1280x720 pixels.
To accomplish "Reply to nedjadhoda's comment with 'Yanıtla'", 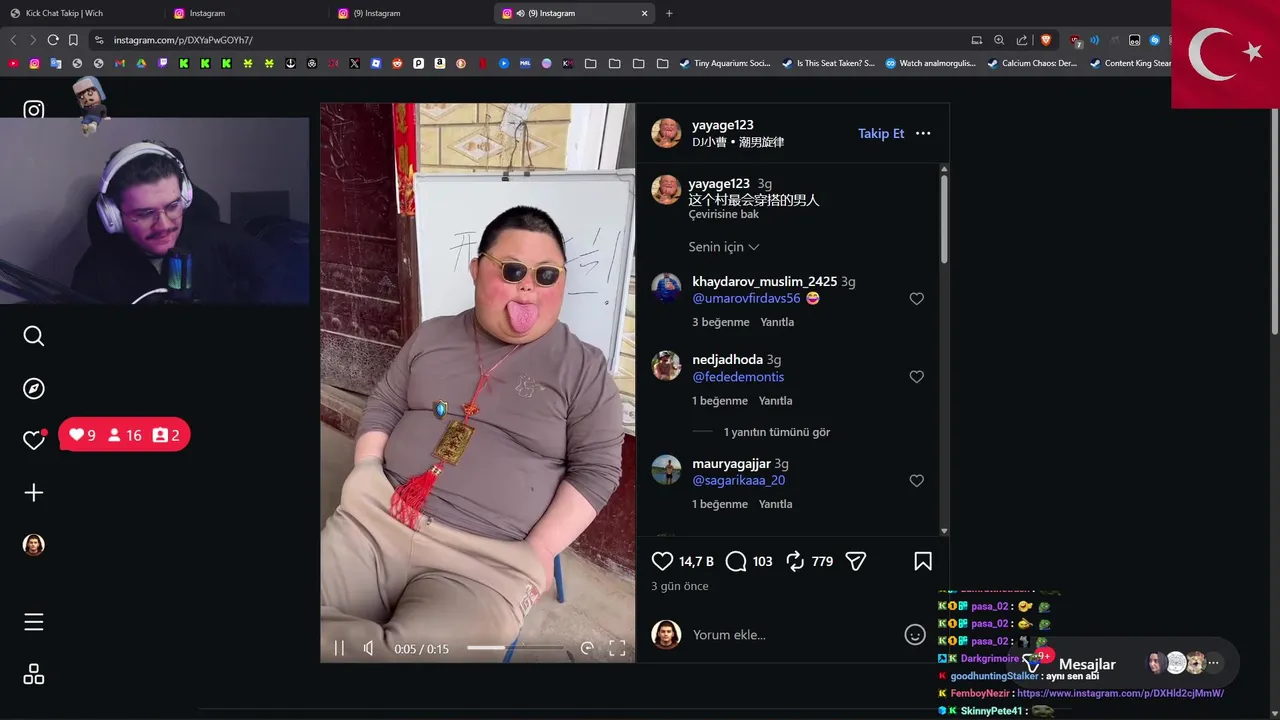I will tap(775, 401).
